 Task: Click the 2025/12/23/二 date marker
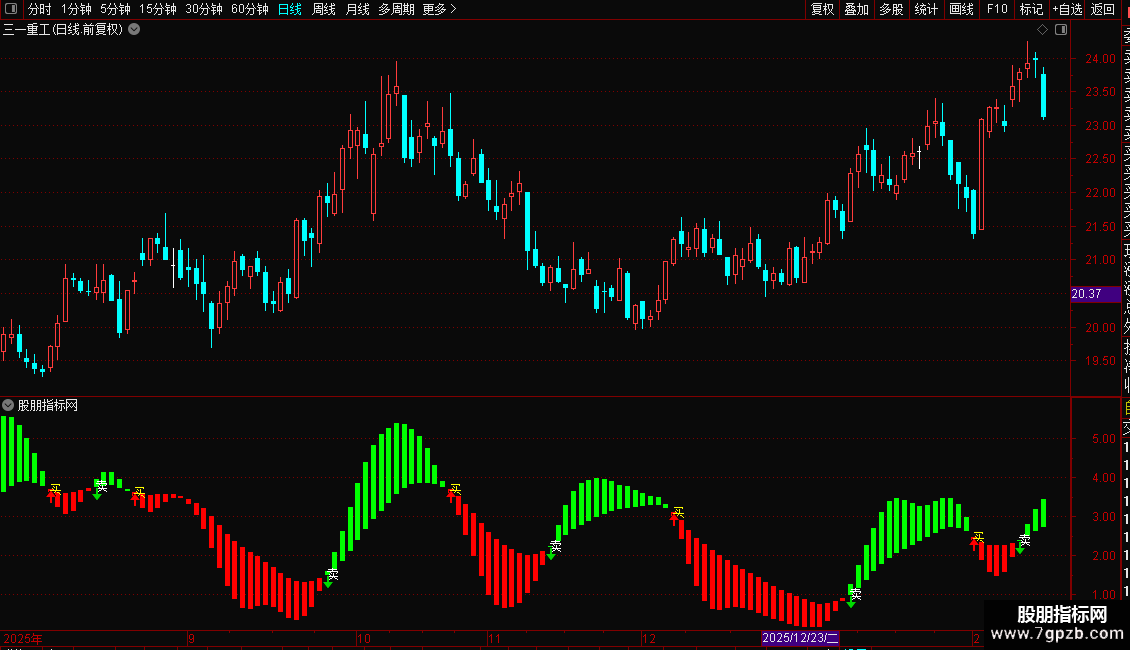click(x=800, y=638)
